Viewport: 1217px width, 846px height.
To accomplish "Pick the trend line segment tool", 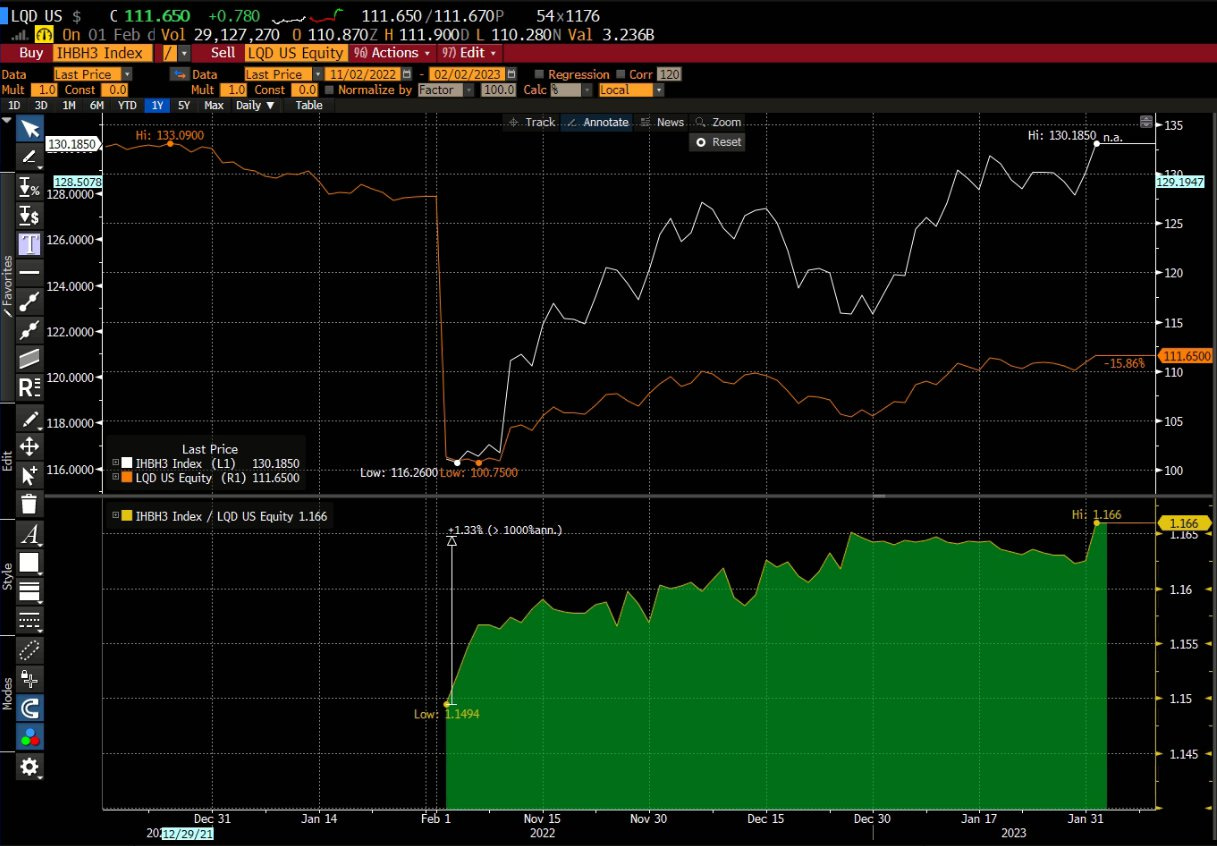I will 30,301.
